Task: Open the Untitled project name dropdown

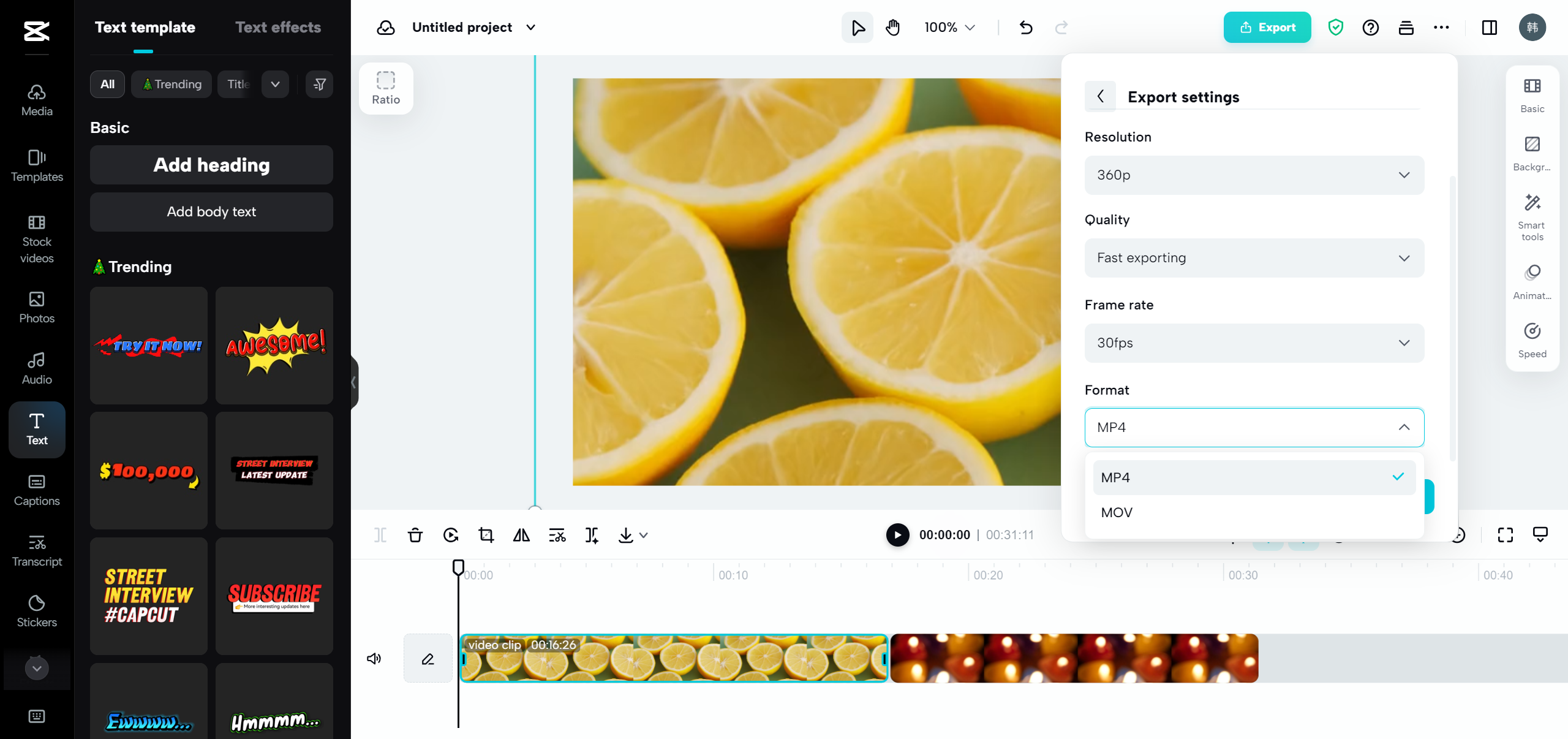Action: (x=532, y=27)
